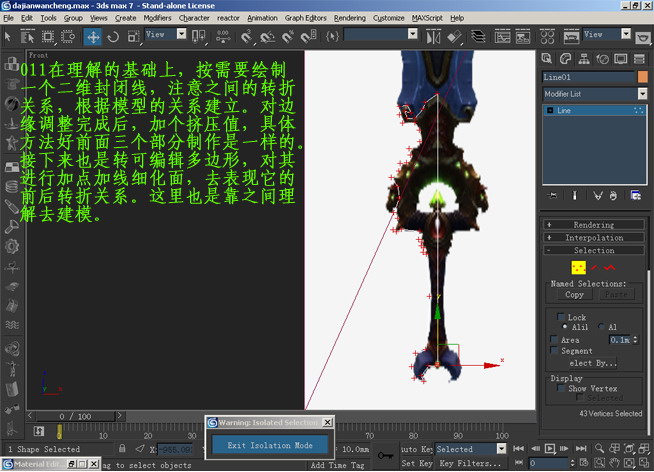Click the Set Keys key icon
654x472 pixels.
pos(384,454)
